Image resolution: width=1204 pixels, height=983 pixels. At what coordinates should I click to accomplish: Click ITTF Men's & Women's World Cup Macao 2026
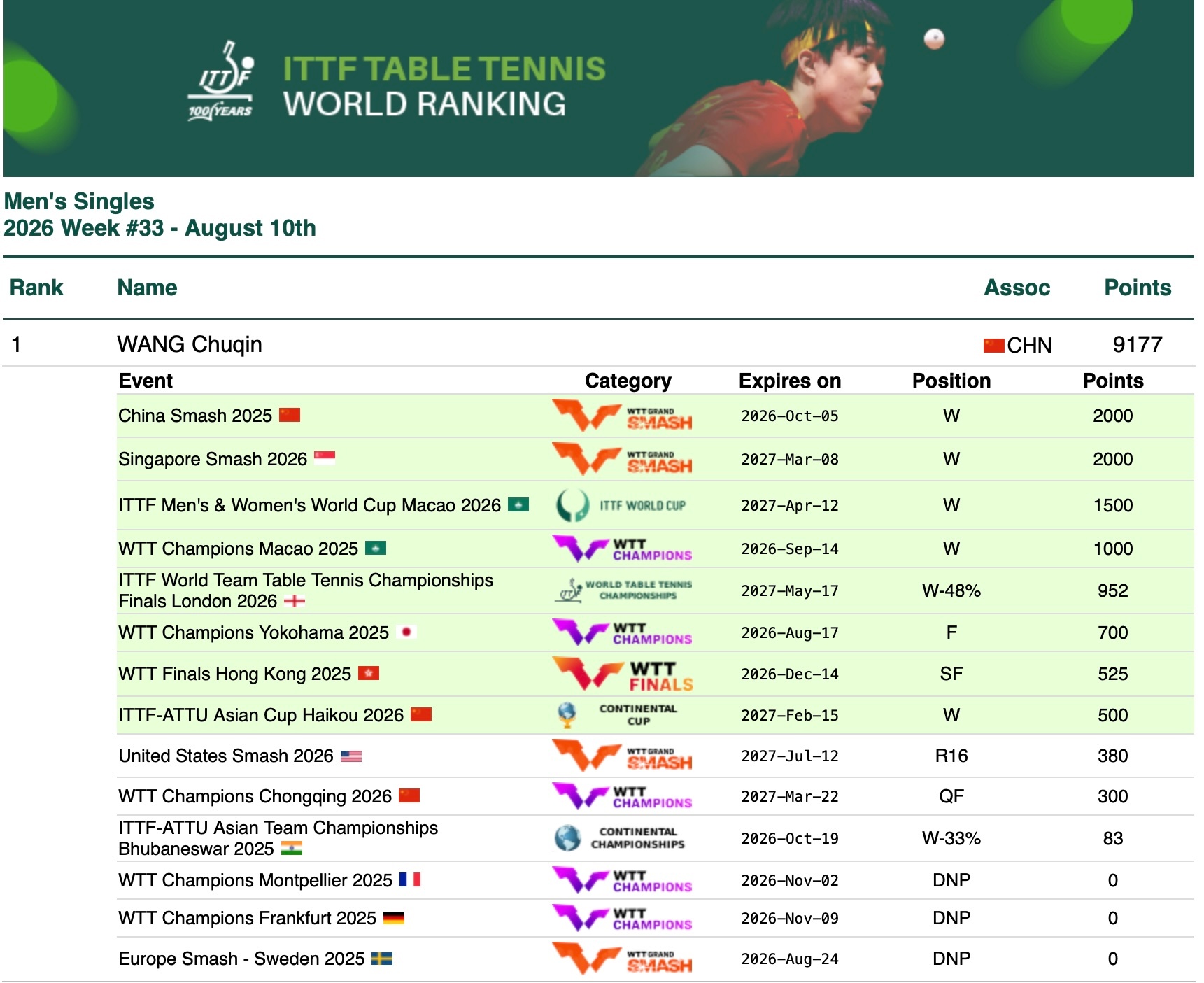tap(310, 505)
